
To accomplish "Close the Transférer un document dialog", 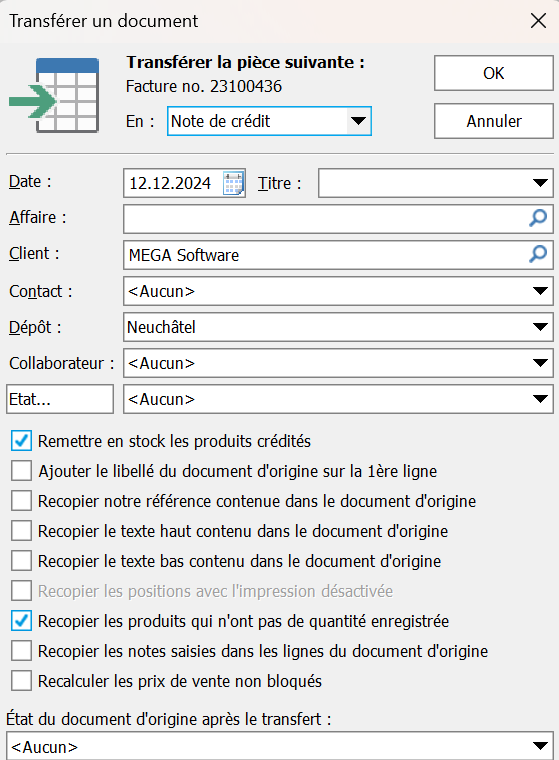I will pos(538,21).
